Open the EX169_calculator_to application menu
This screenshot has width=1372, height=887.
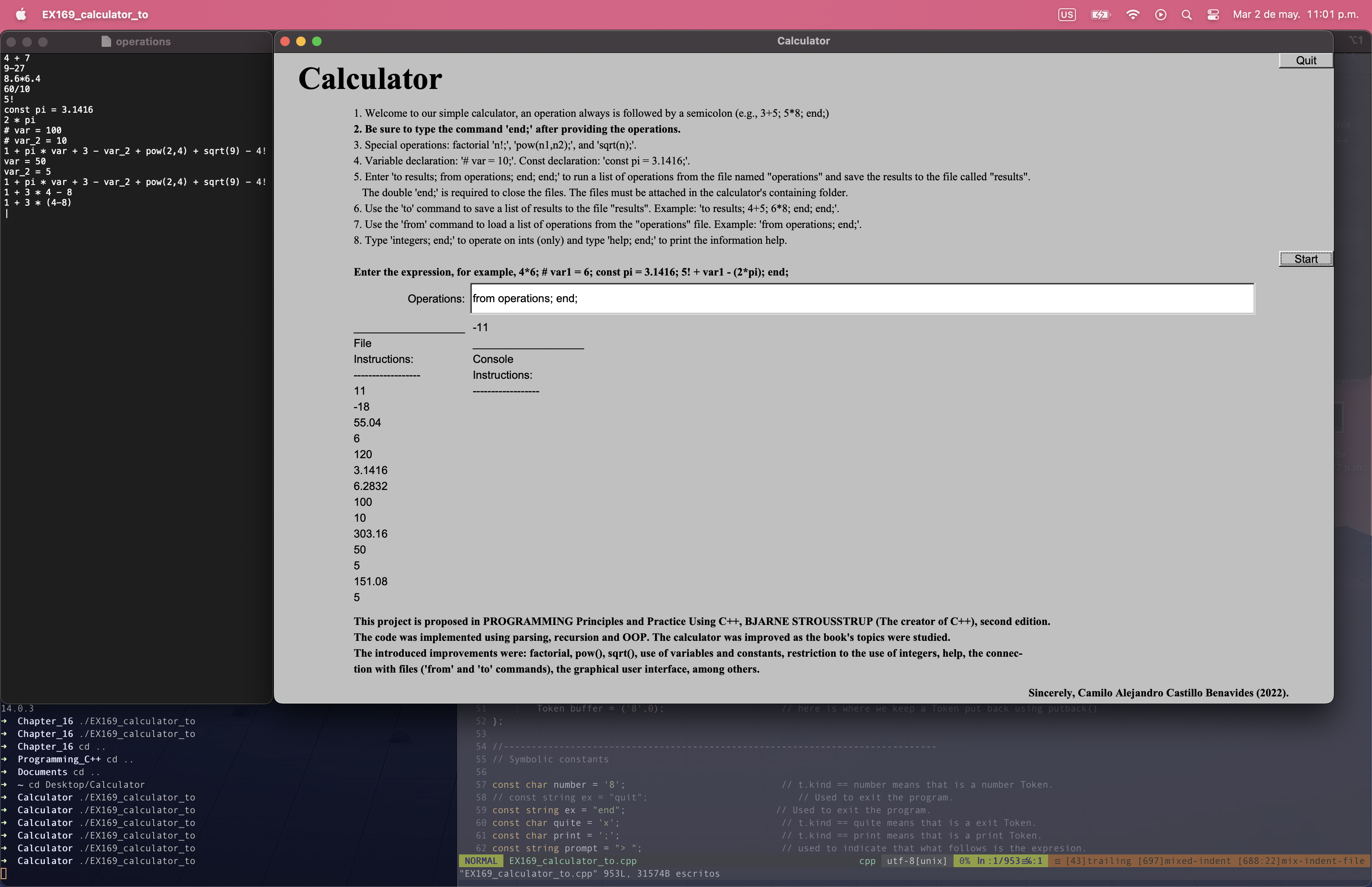pyautogui.click(x=95, y=14)
